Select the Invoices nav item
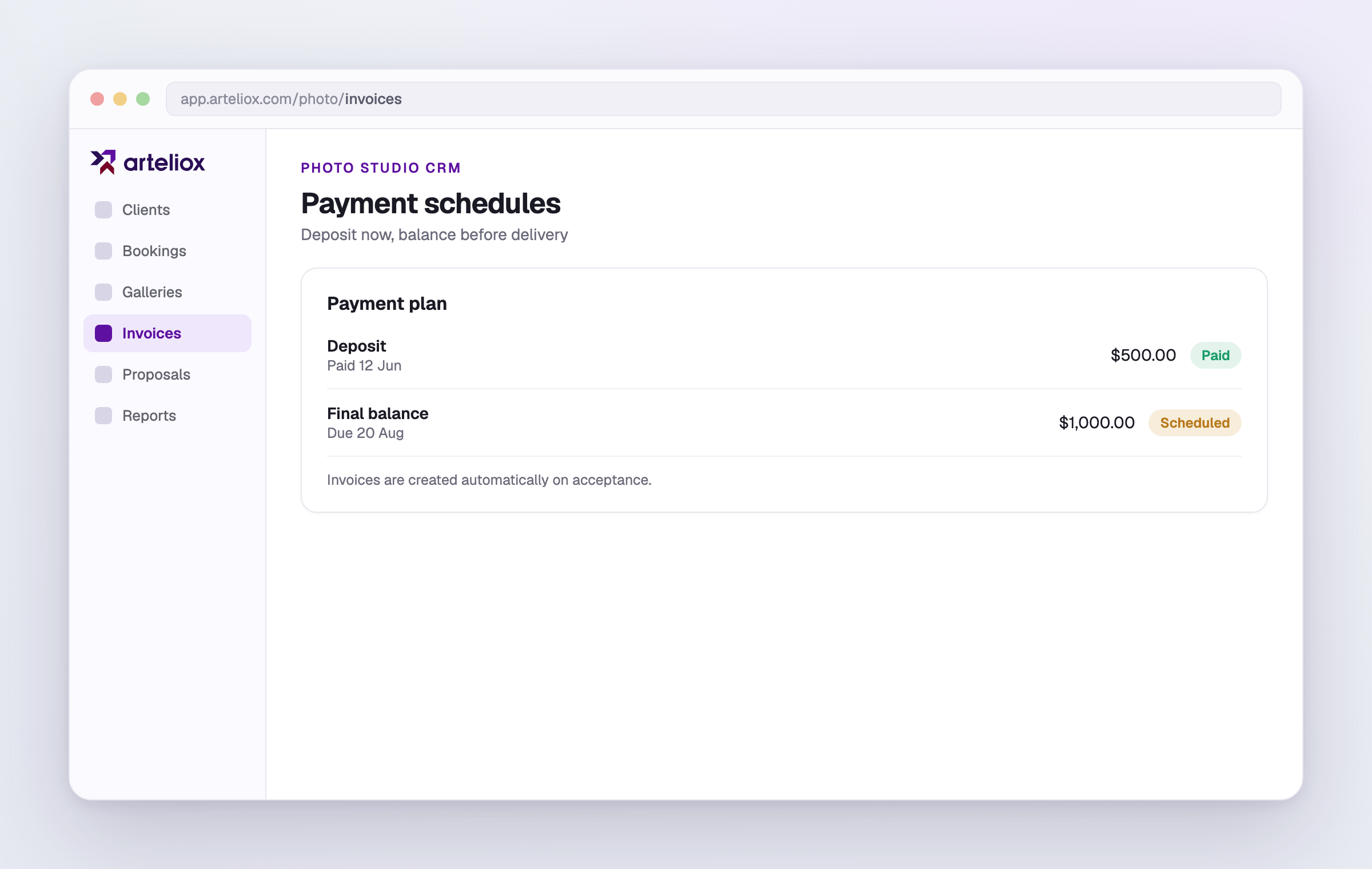The height and width of the screenshot is (869, 1372). point(167,333)
